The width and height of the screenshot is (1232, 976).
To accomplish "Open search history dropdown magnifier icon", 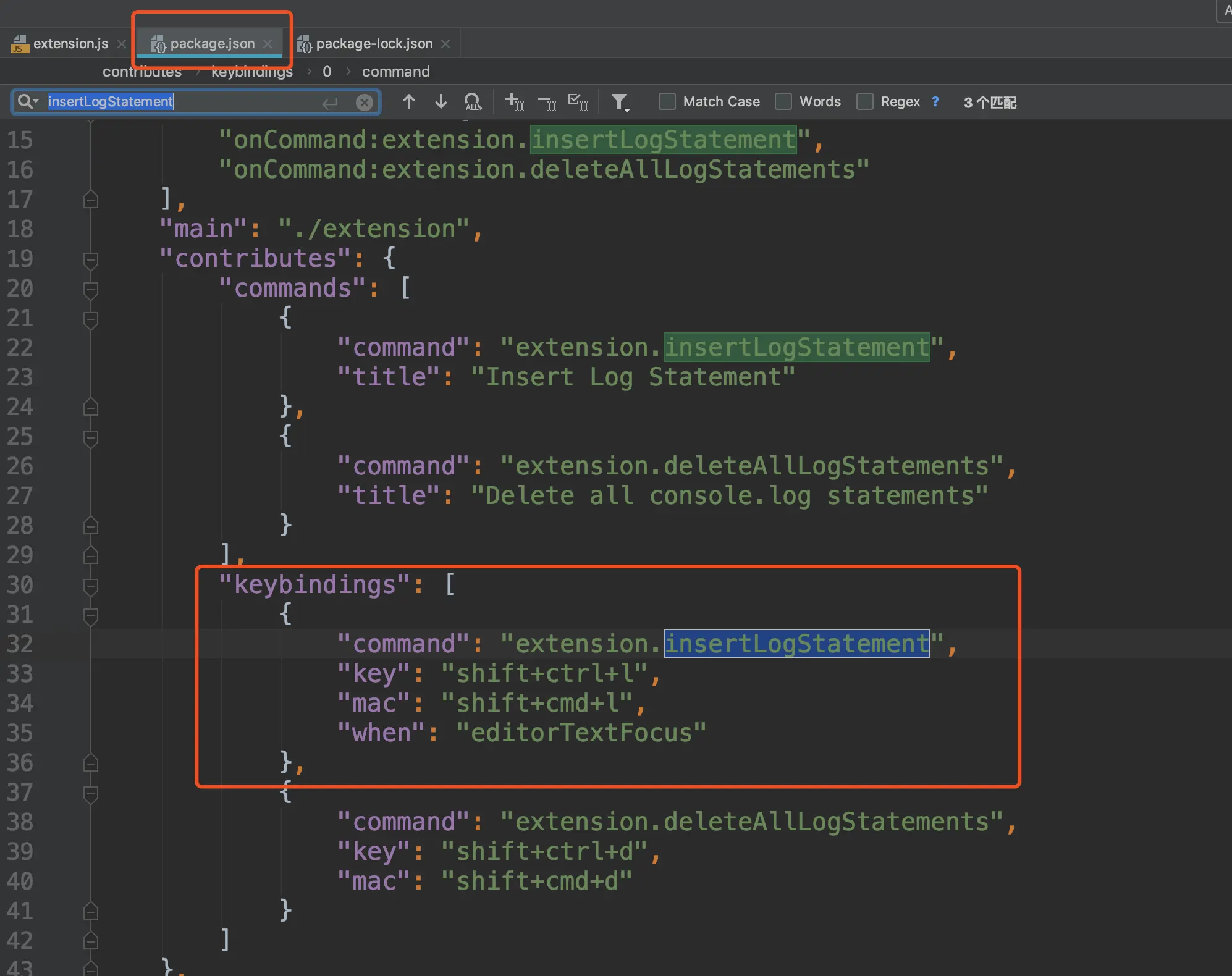I will [28, 101].
